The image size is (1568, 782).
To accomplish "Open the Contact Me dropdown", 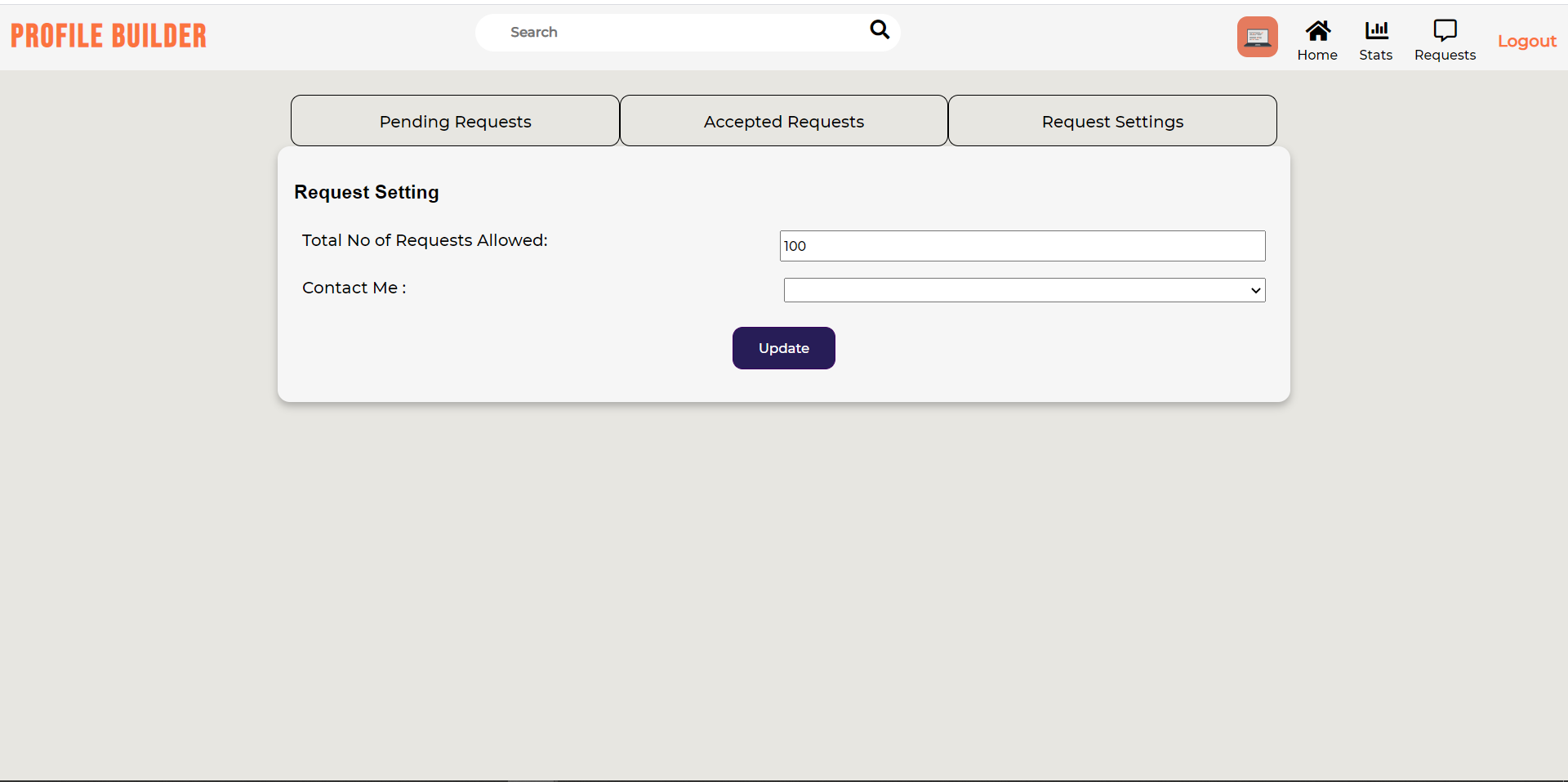I will tap(1024, 289).
